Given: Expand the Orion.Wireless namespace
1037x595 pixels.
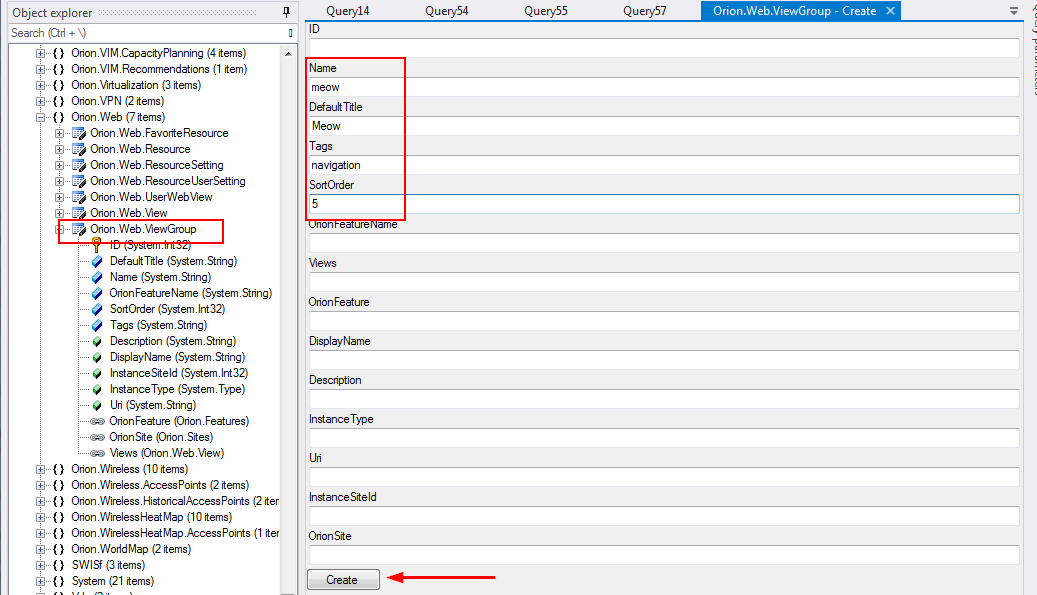Looking at the screenshot, I should [x=40, y=469].
